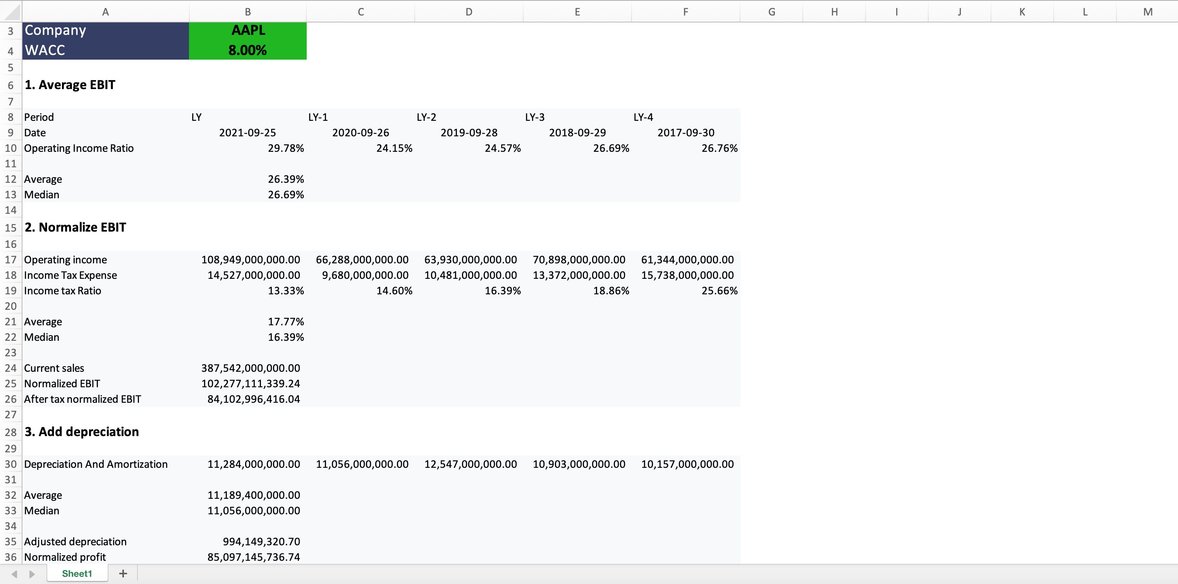Image resolution: width=1178 pixels, height=584 pixels.
Task: Select column header B
Action: 247,10
